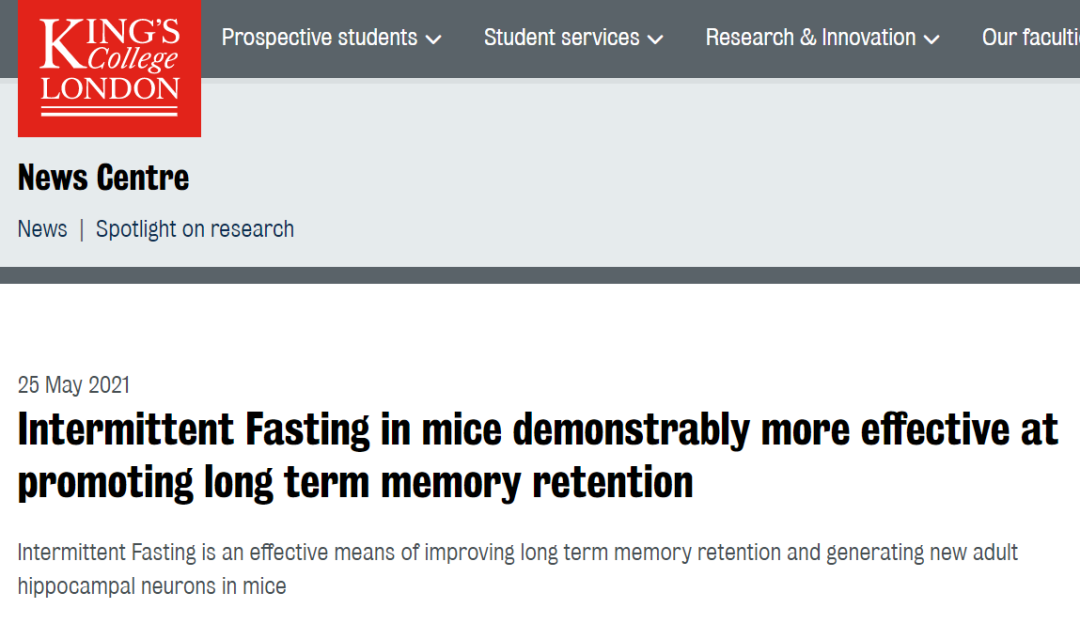Click the separator between News and Spotlight
The image size is (1080, 624).
(x=81, y=229)
